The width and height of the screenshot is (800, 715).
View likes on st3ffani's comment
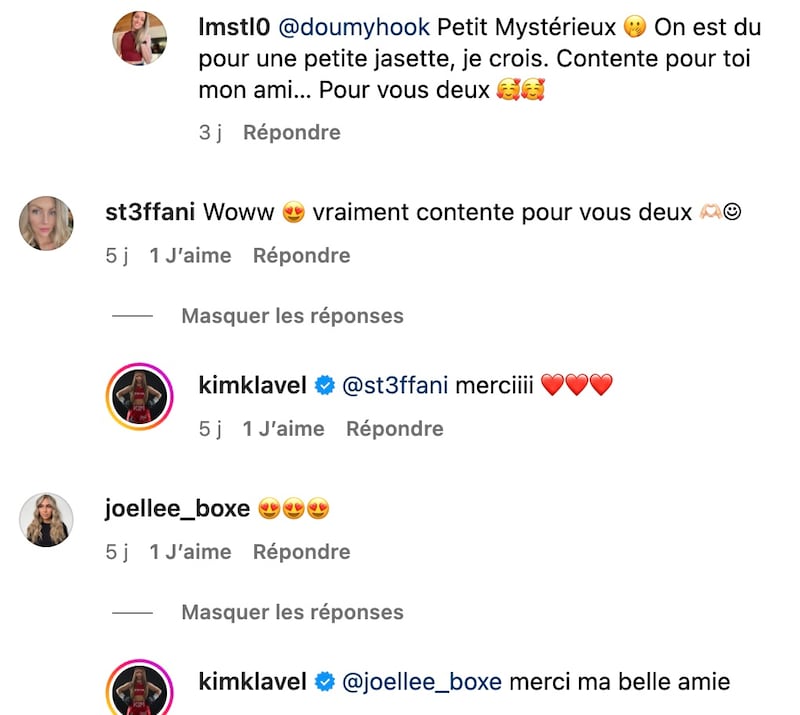point(190,256)
